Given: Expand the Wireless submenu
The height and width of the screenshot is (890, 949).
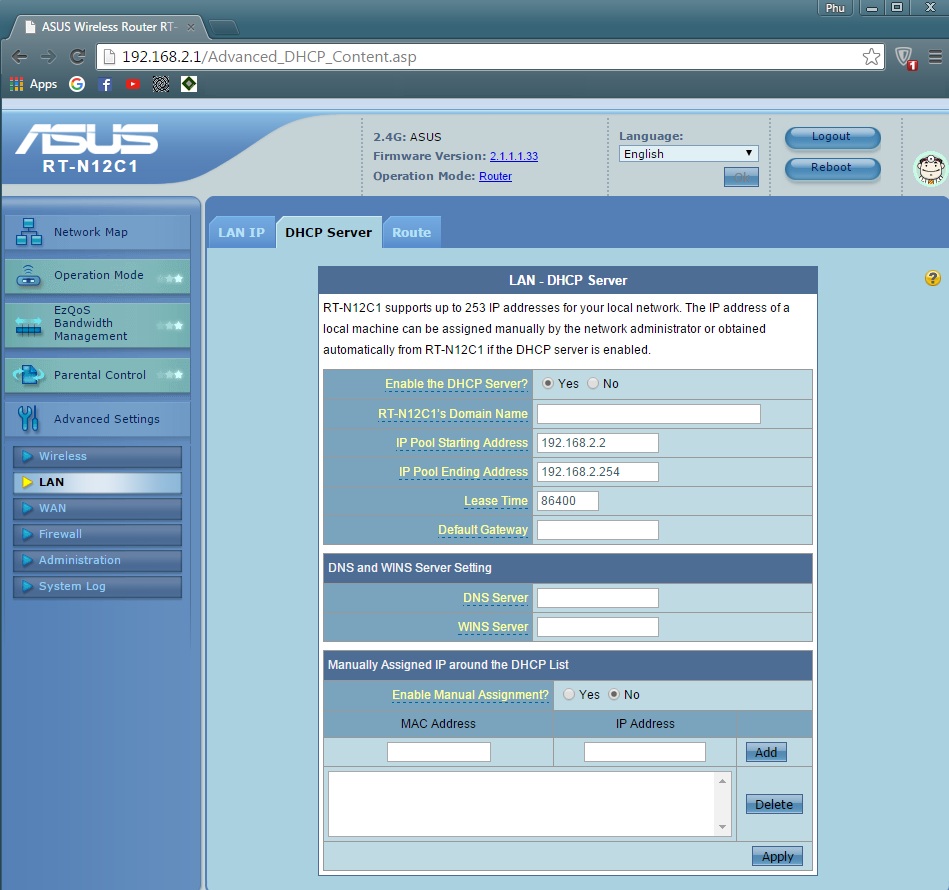Looking at the screenshot, I should point(97,456).
